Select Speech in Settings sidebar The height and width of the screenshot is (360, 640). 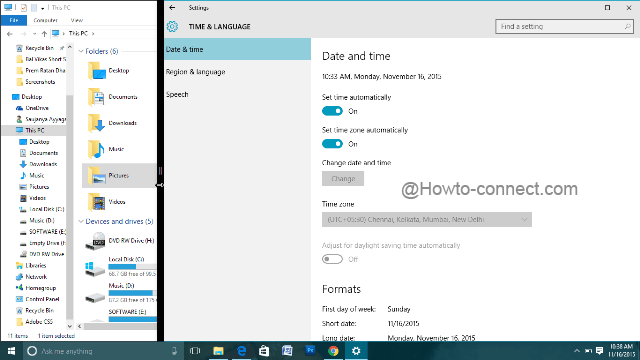coord(237,94)
